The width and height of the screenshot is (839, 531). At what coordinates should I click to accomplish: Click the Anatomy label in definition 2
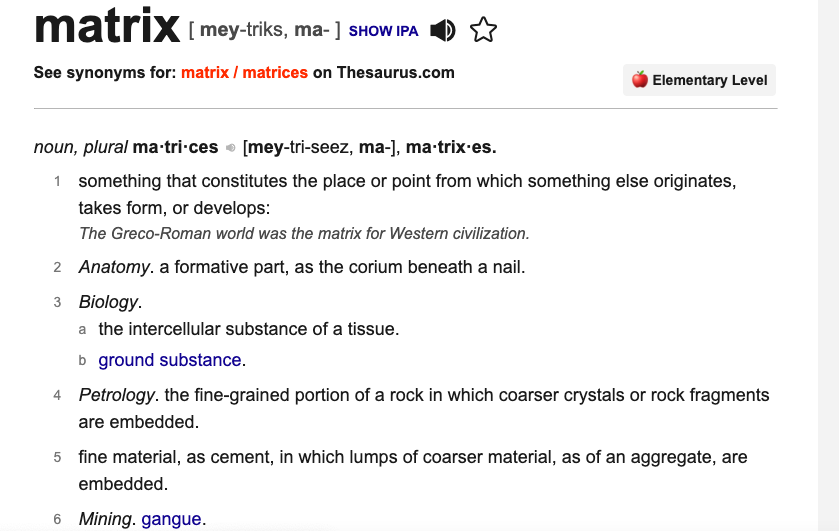point(114,267)
